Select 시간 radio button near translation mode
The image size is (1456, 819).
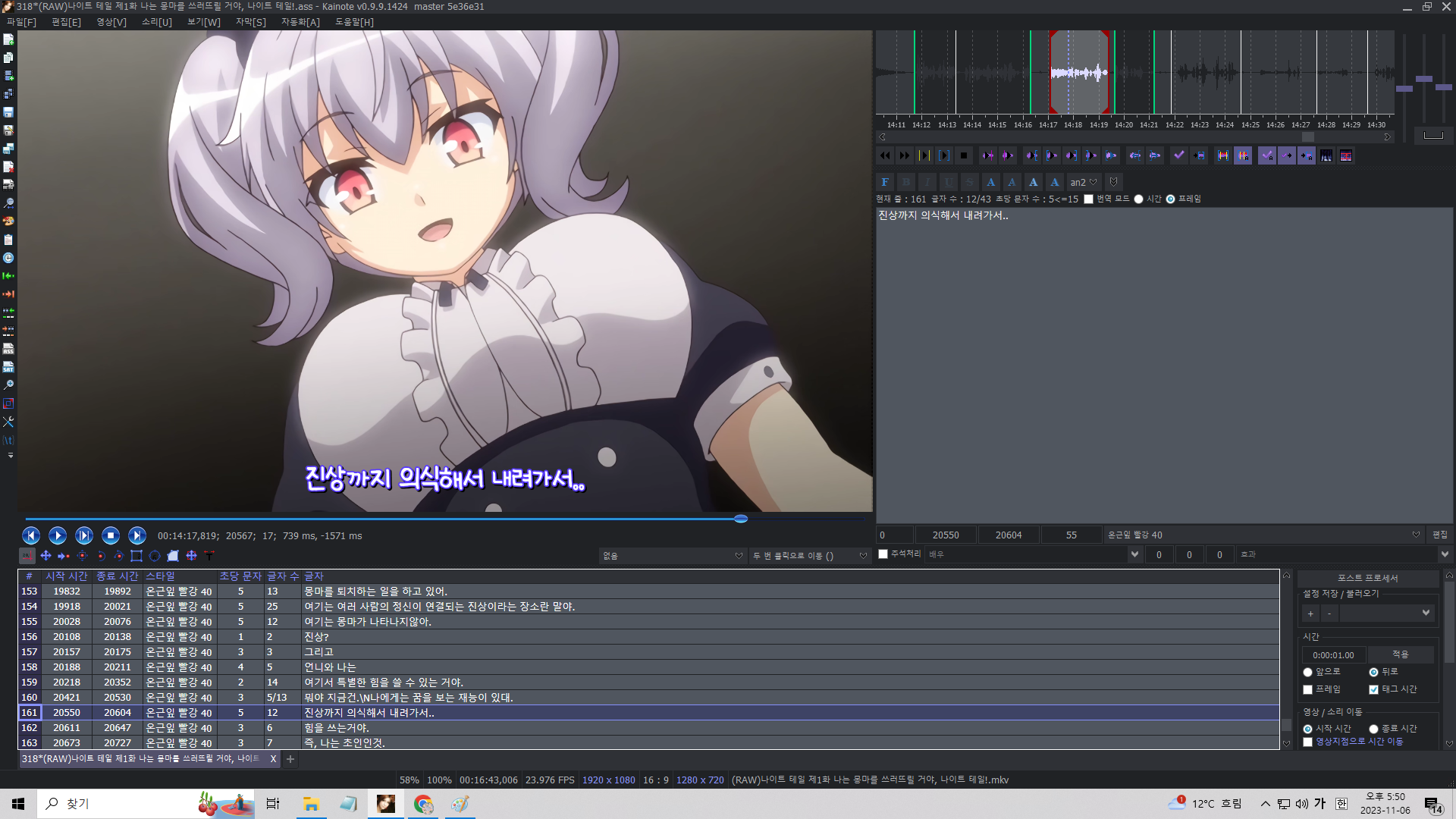tap(1138, 199)
